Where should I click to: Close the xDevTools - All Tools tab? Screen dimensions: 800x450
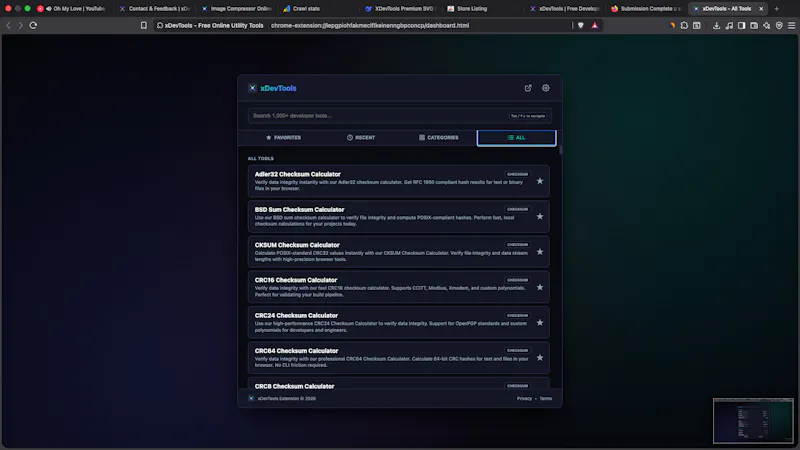click(x=761, y=9)
